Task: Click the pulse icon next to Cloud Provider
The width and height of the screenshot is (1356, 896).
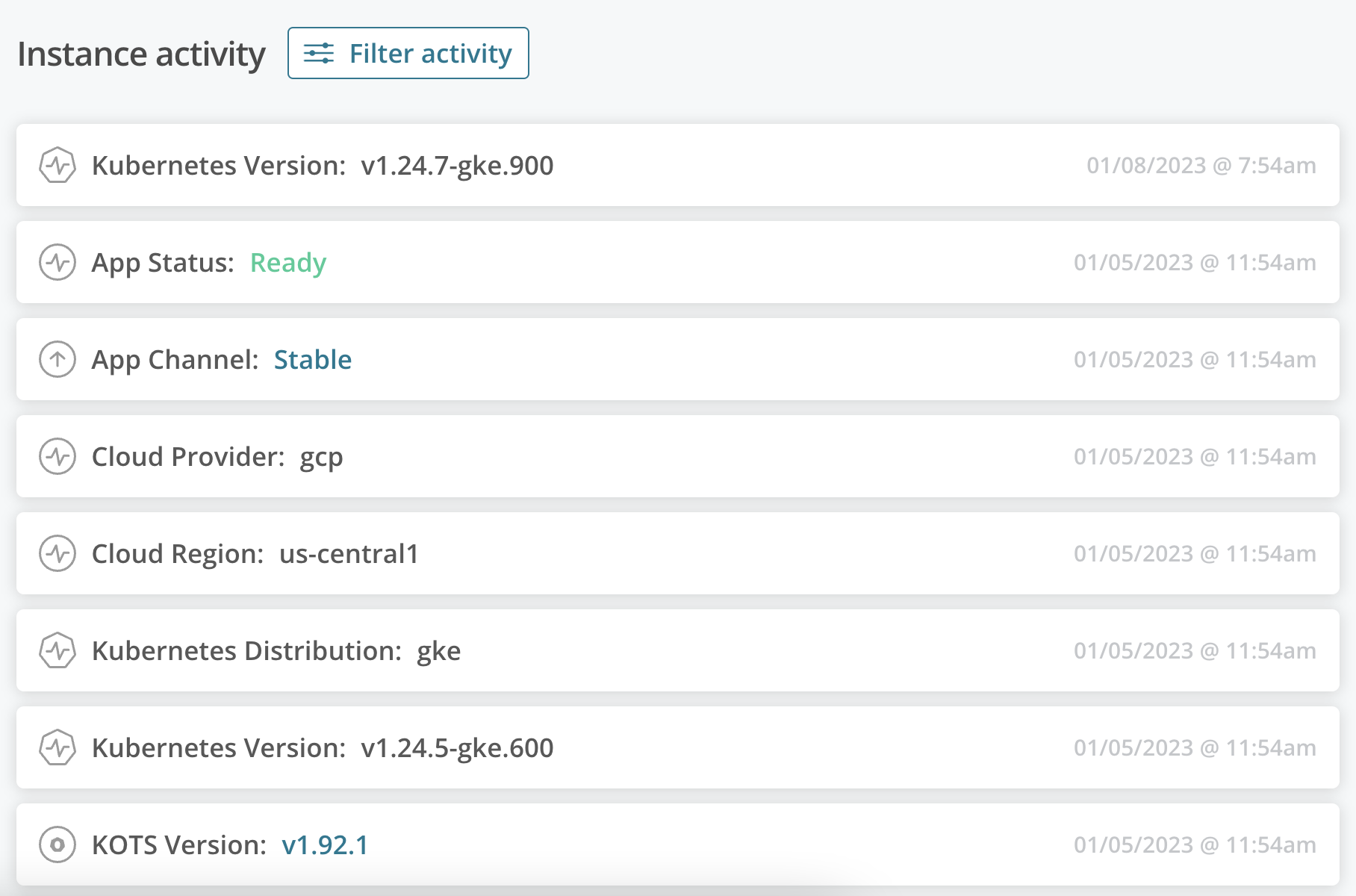Action: [57, 457]
